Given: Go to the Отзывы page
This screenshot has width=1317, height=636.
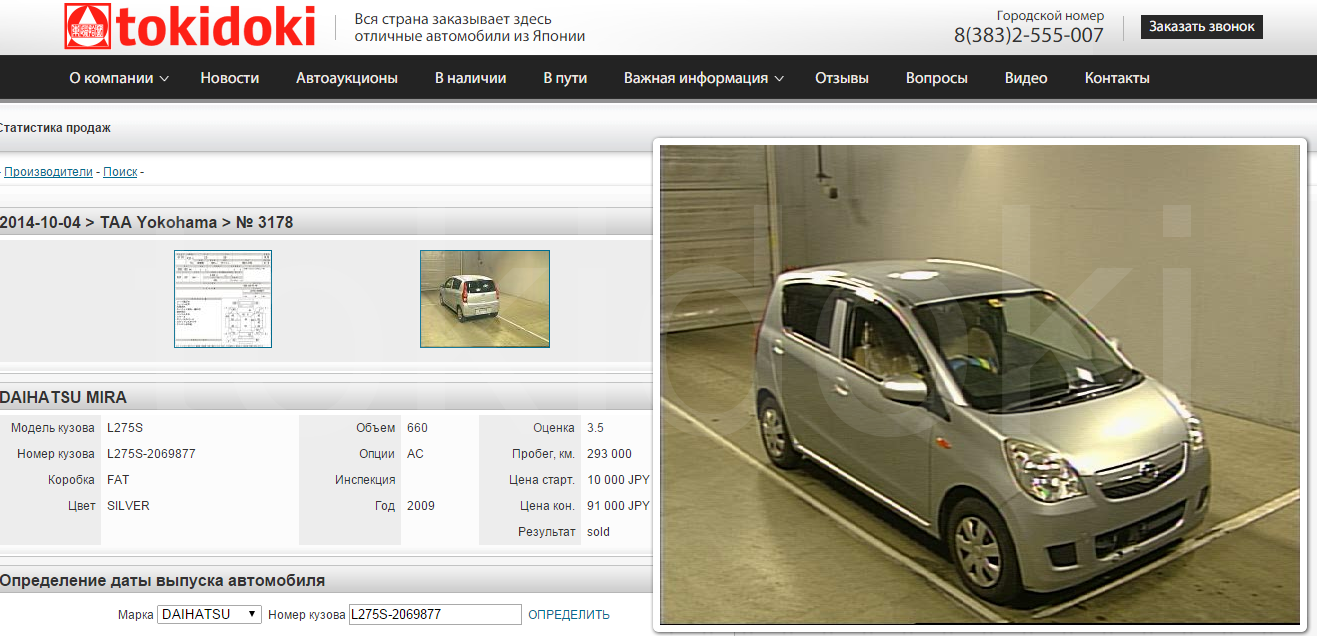Looking at the screenshot, I should click(842, 78).
